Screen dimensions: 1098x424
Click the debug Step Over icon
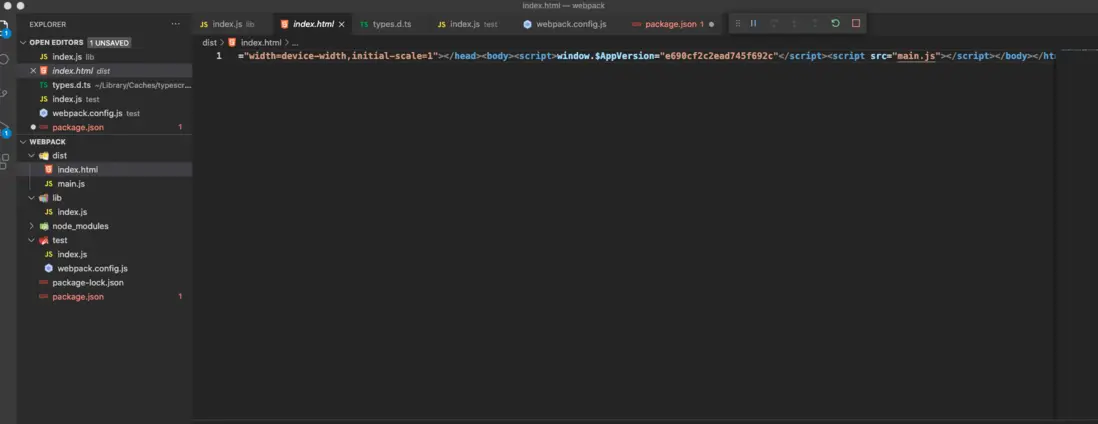tap(774, 23)
